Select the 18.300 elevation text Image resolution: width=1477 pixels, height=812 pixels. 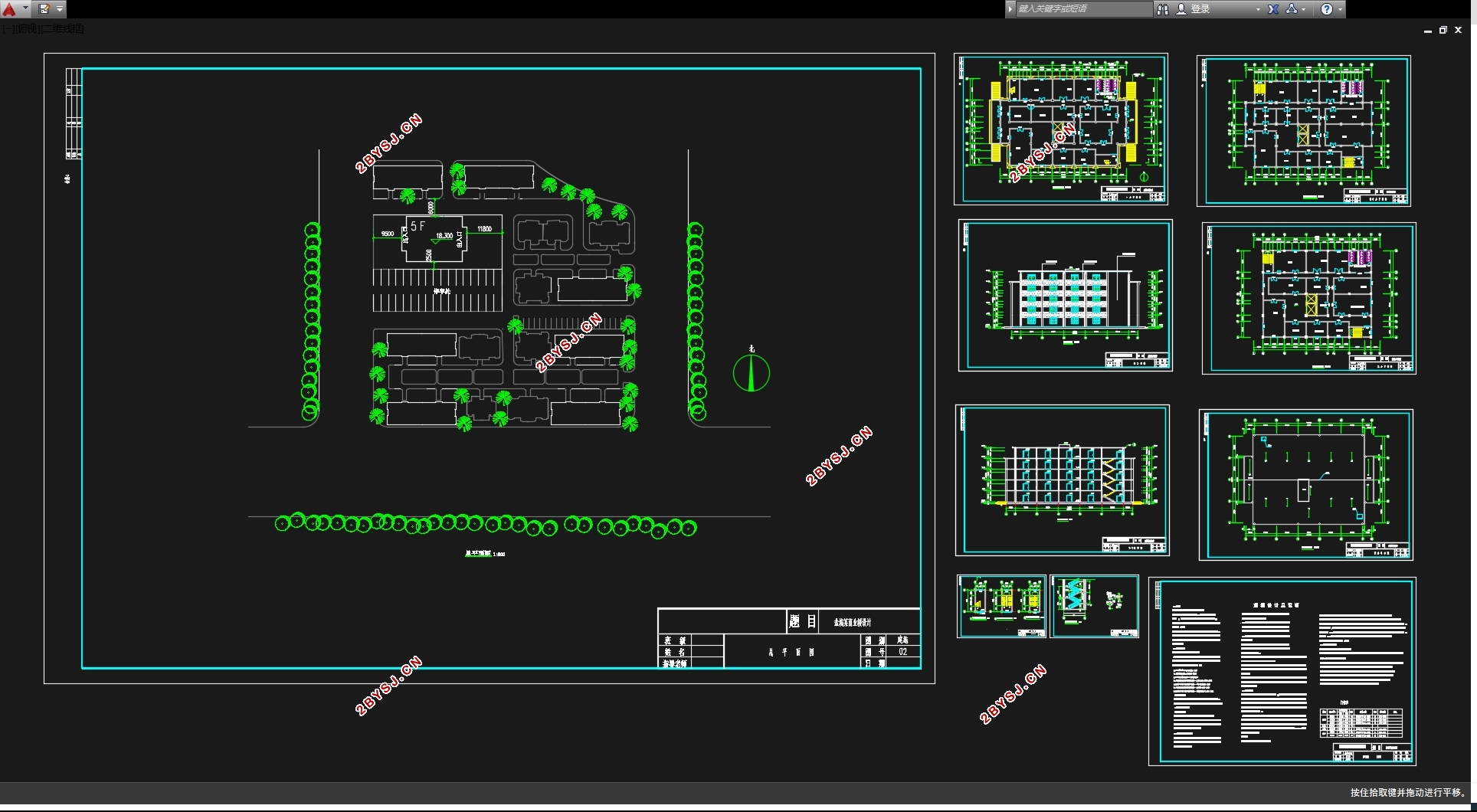click(444, 236)
